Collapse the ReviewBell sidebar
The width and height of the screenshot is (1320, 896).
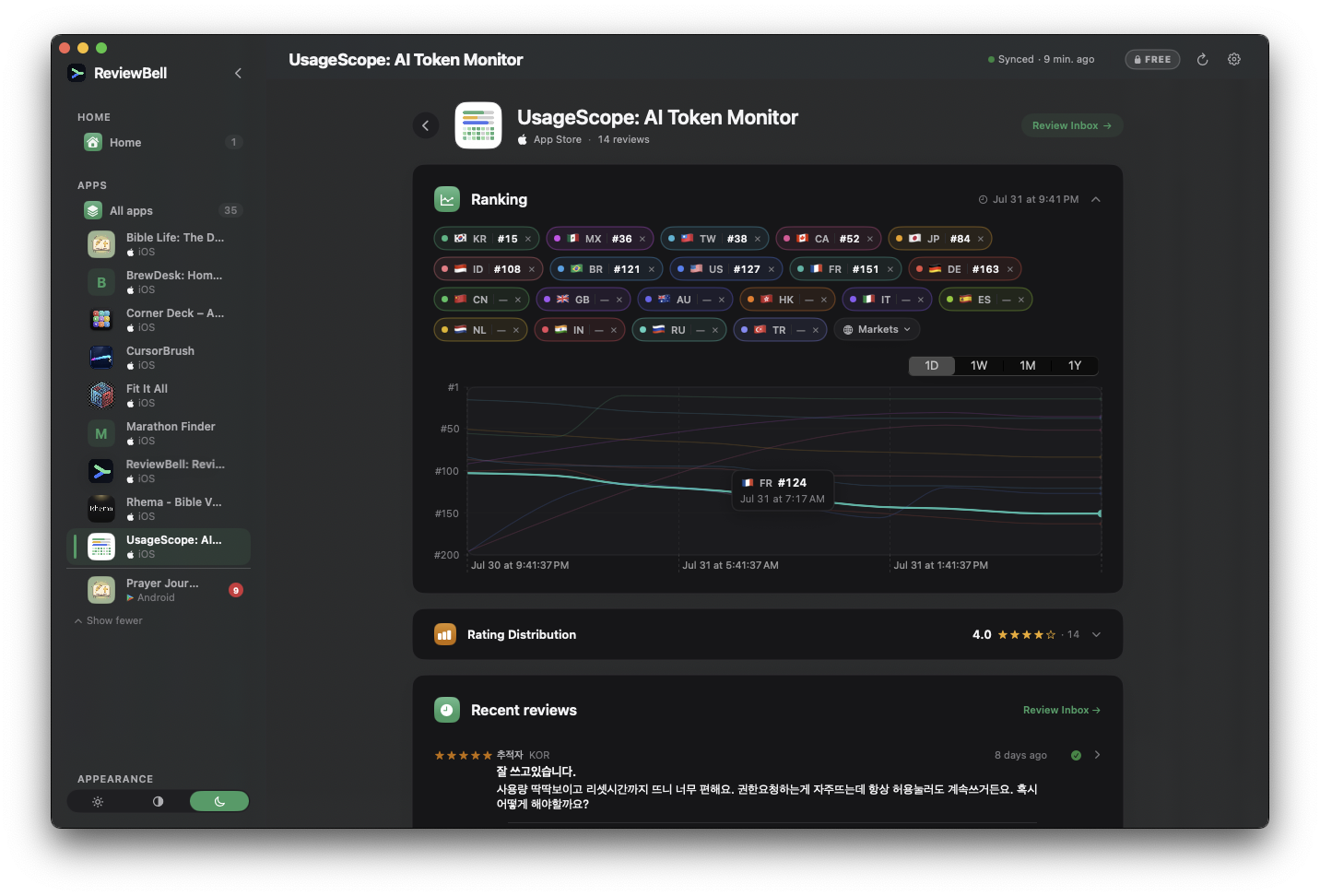click(238, 73)
